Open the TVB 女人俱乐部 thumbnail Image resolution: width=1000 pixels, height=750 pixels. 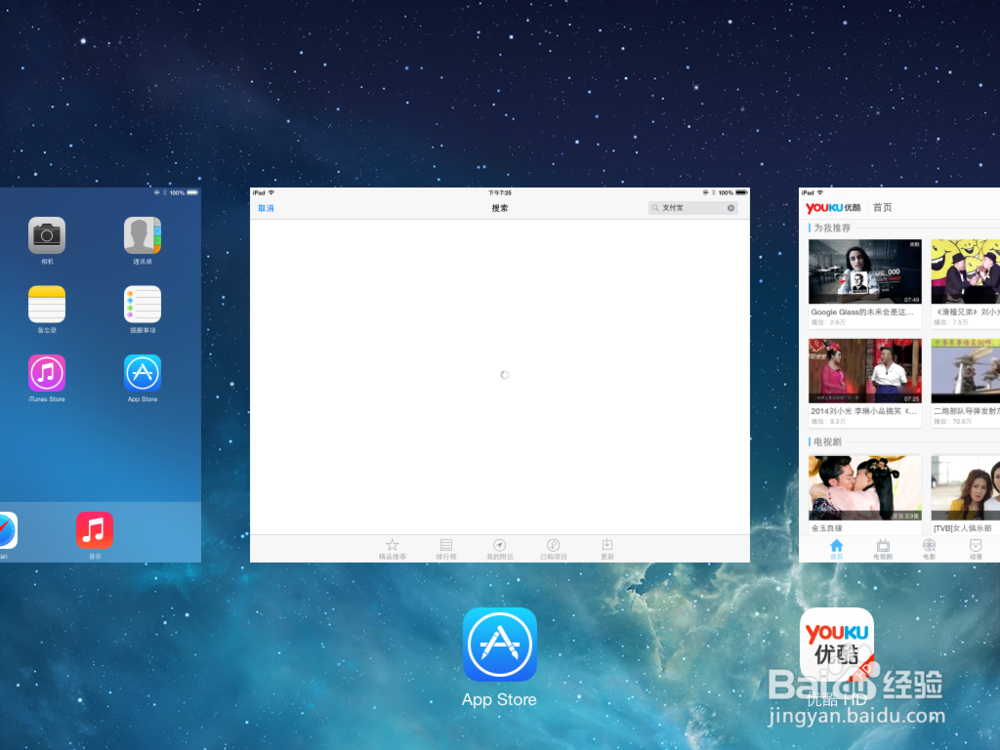(966, 488)
